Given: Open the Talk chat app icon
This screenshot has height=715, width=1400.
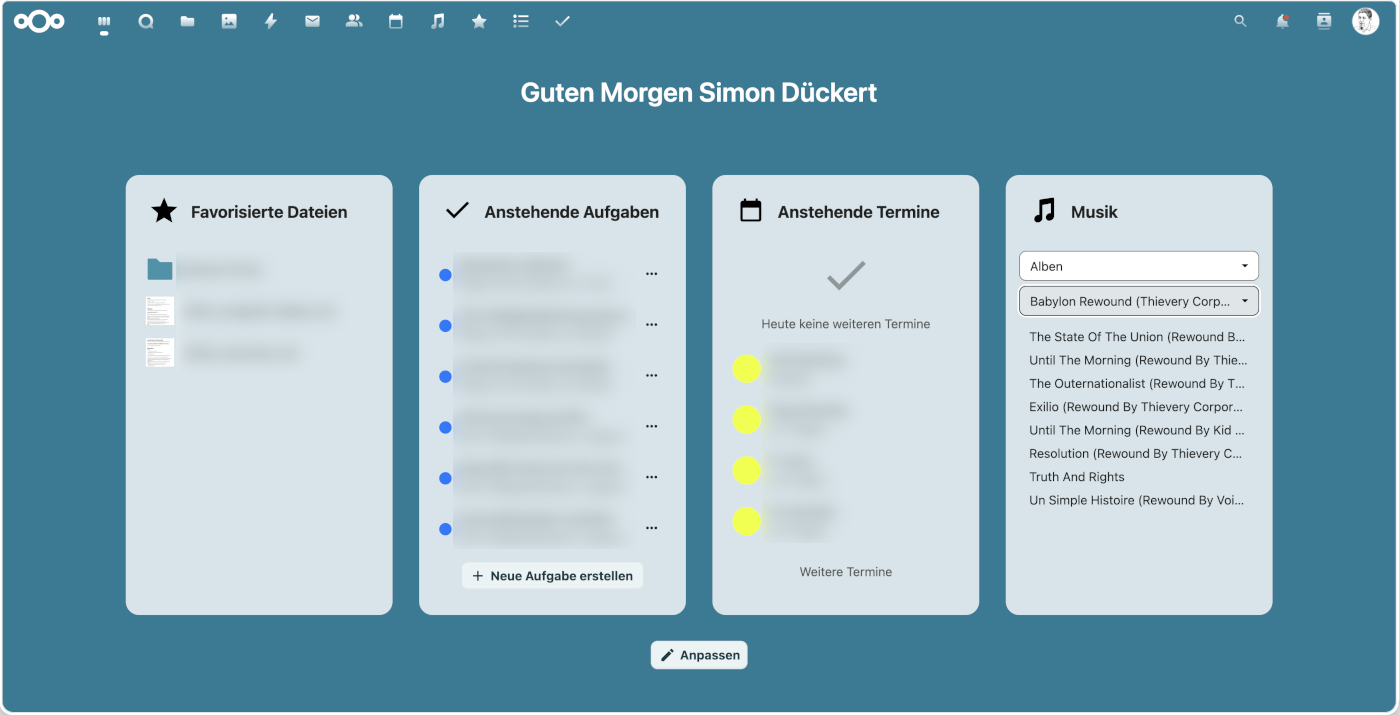Looking at the screenshot, I should (146, 21).
